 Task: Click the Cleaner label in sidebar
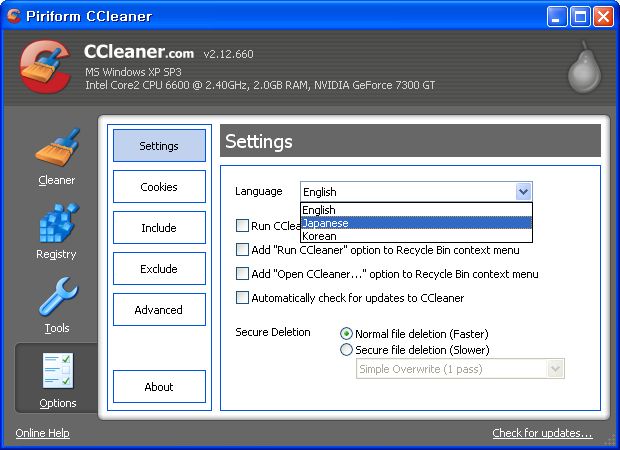[x=57, y=180]
